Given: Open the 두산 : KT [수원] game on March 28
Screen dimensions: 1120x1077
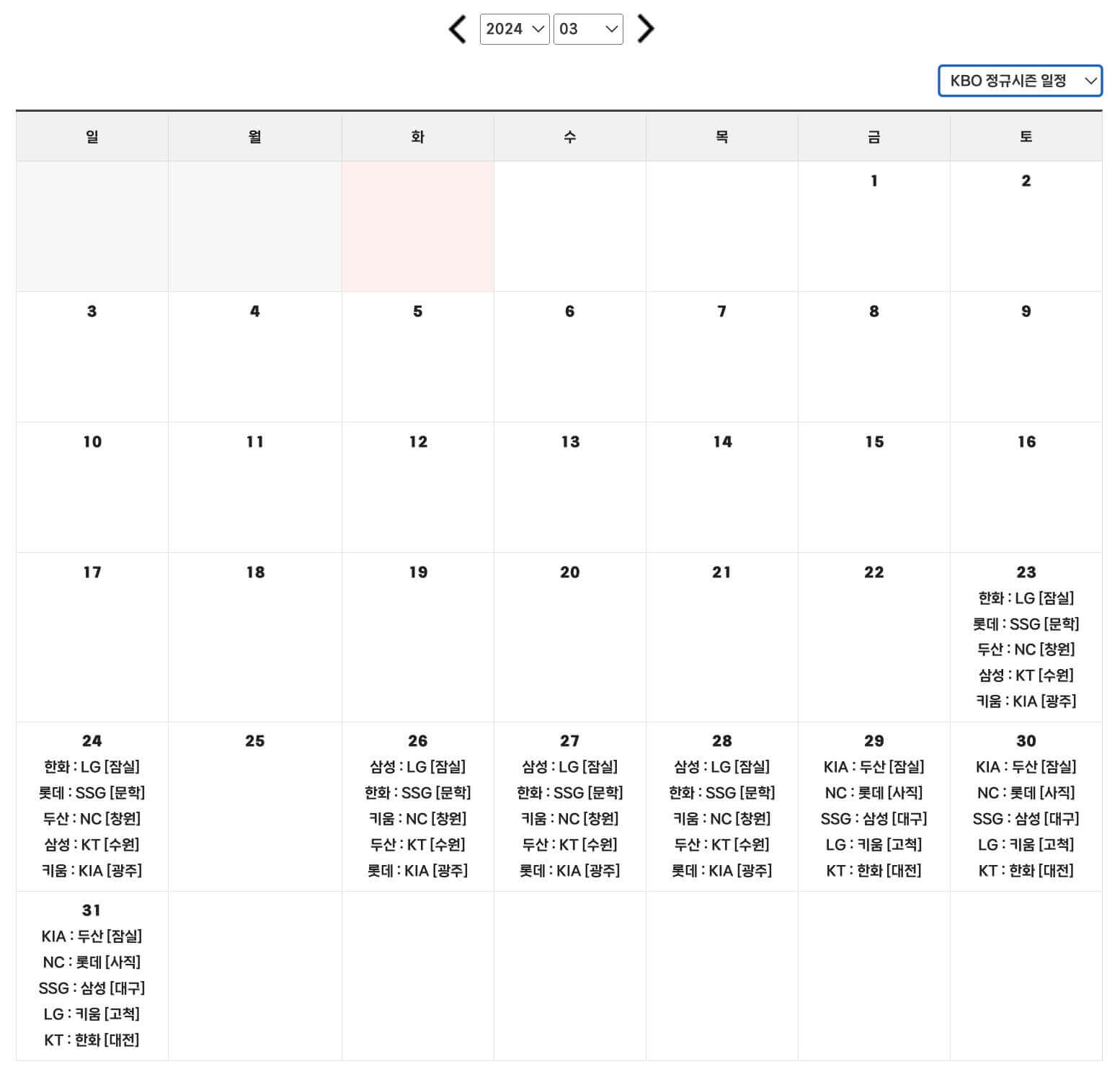Looking at the screenshot, I should tap(721, 844).
